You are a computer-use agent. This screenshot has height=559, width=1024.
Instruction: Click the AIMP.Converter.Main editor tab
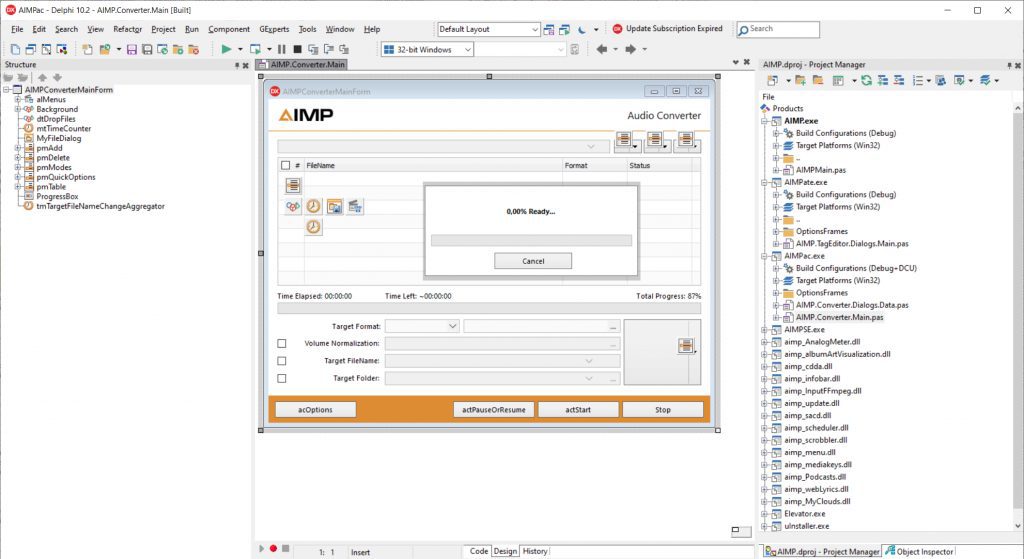click(302, 65)
